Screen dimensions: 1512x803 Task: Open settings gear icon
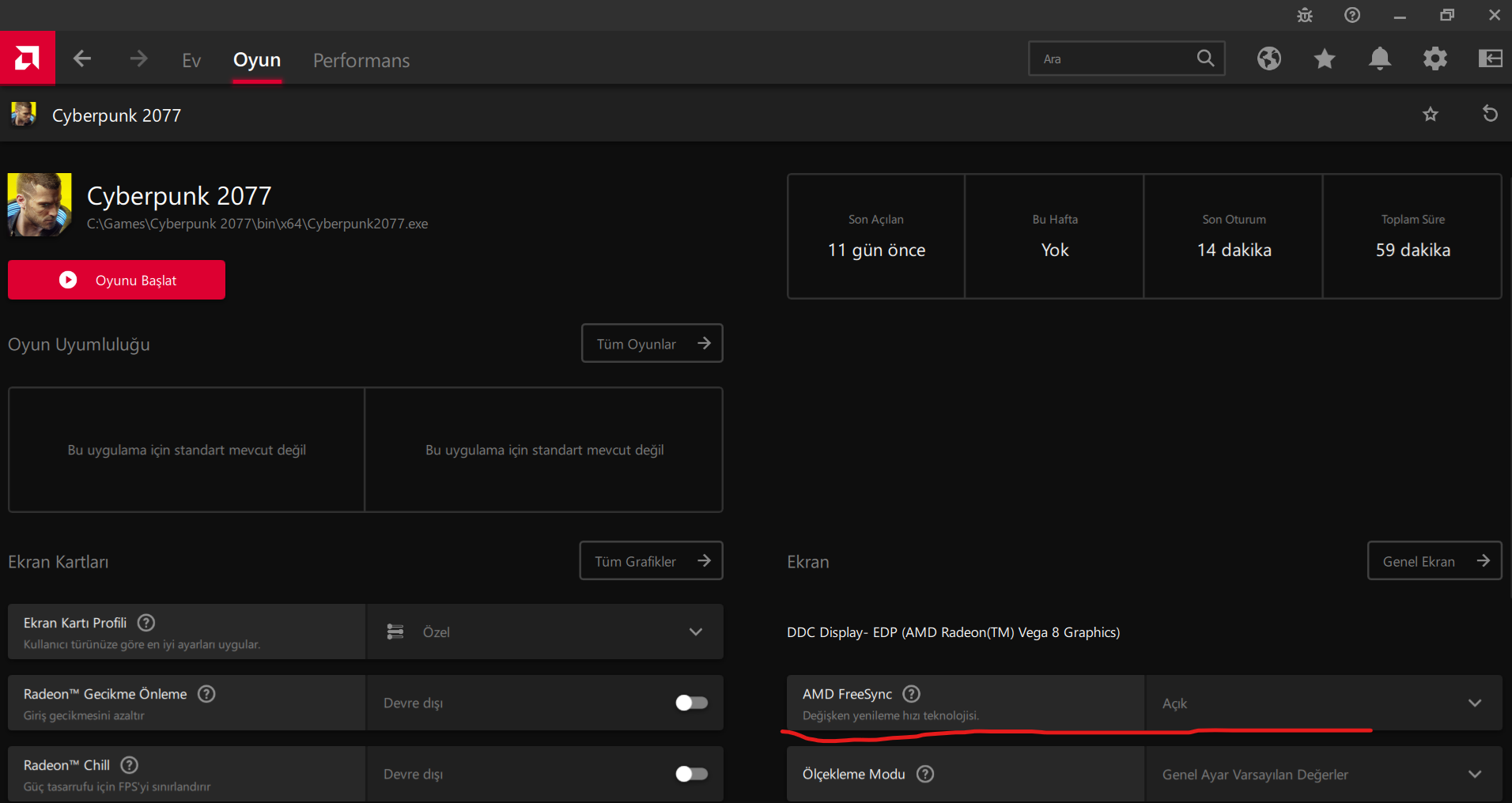pos(1435,58)
